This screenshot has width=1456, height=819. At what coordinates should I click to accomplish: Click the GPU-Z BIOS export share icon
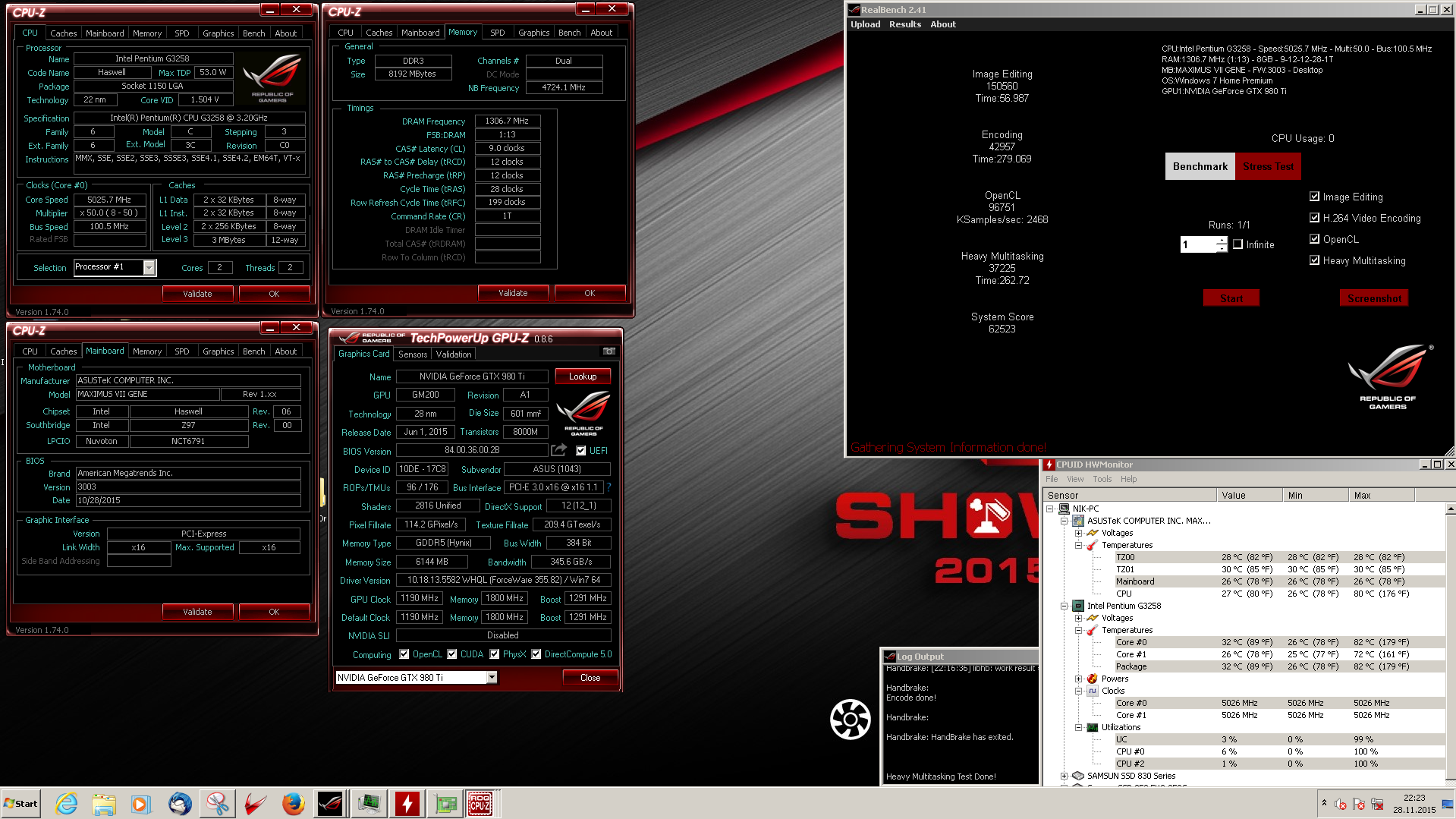559,450
